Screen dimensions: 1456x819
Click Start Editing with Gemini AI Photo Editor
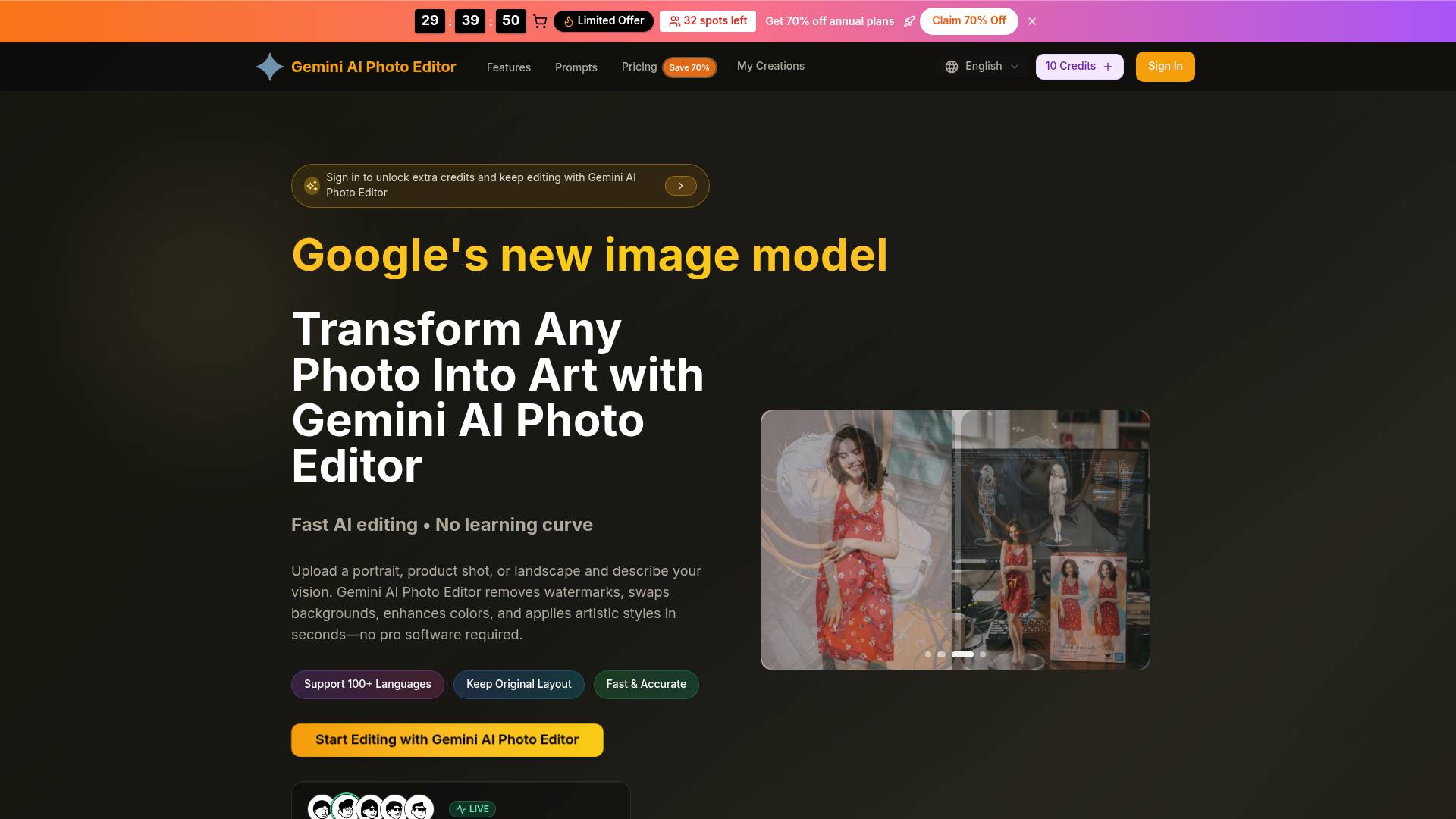coord(447,739)
